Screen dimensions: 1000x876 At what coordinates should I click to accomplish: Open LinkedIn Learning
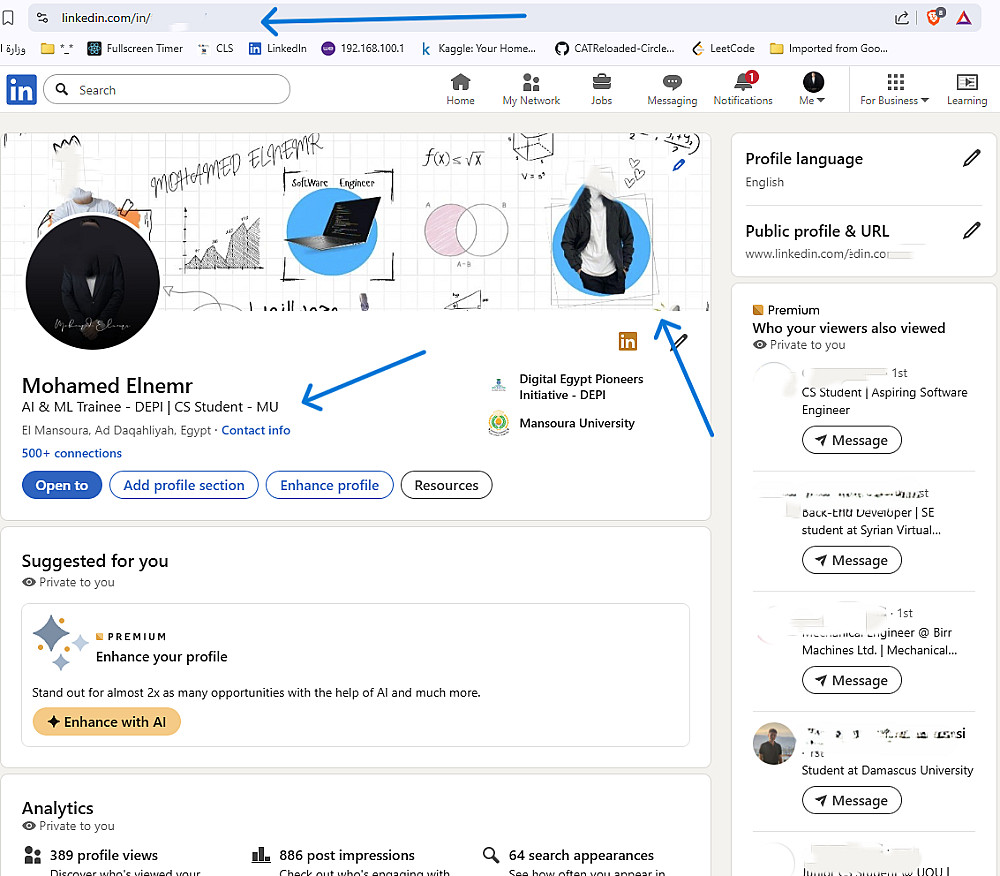pyautogui.click(x=967, y=89)
